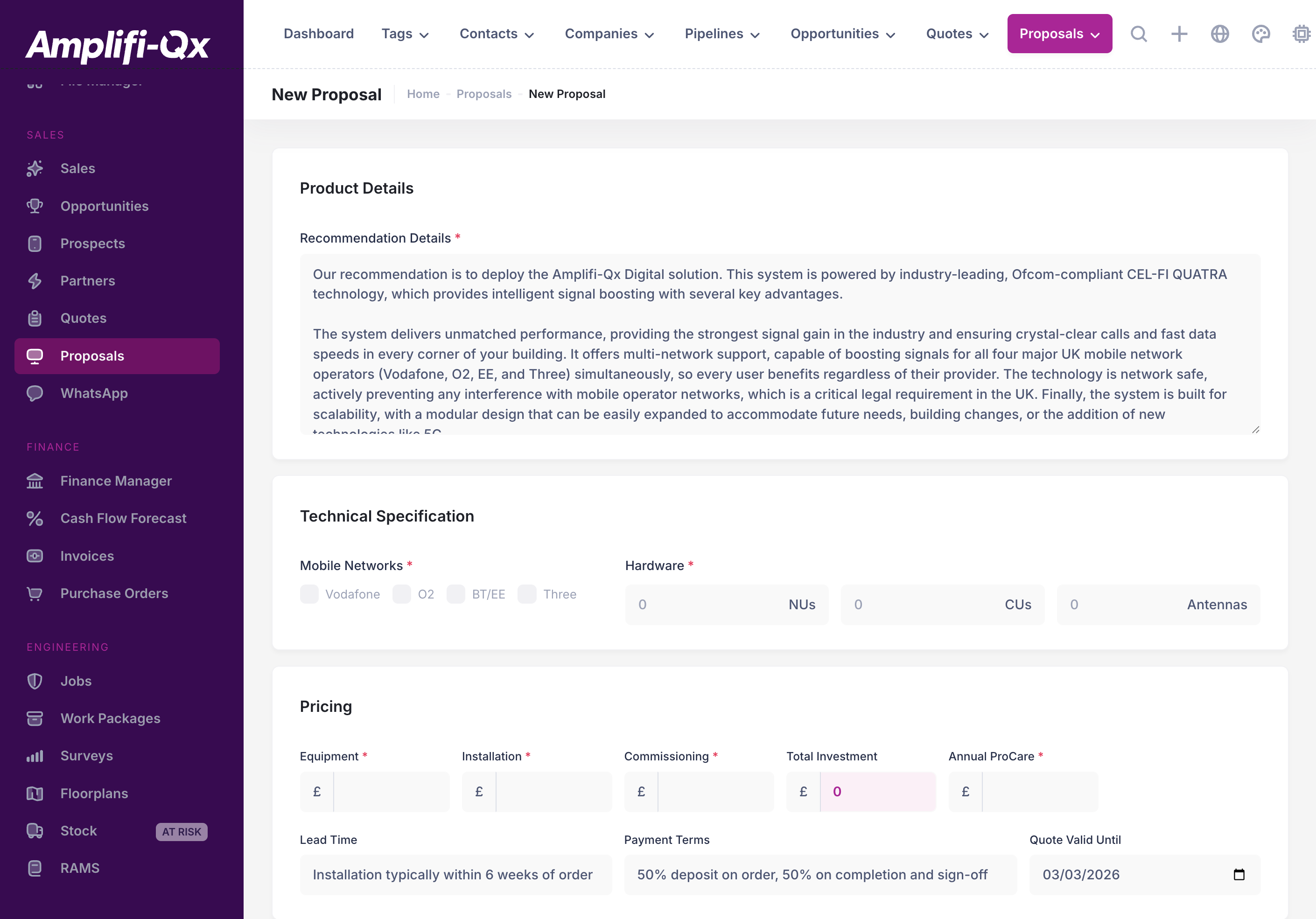Open the globe language icon

(1220, 34)
